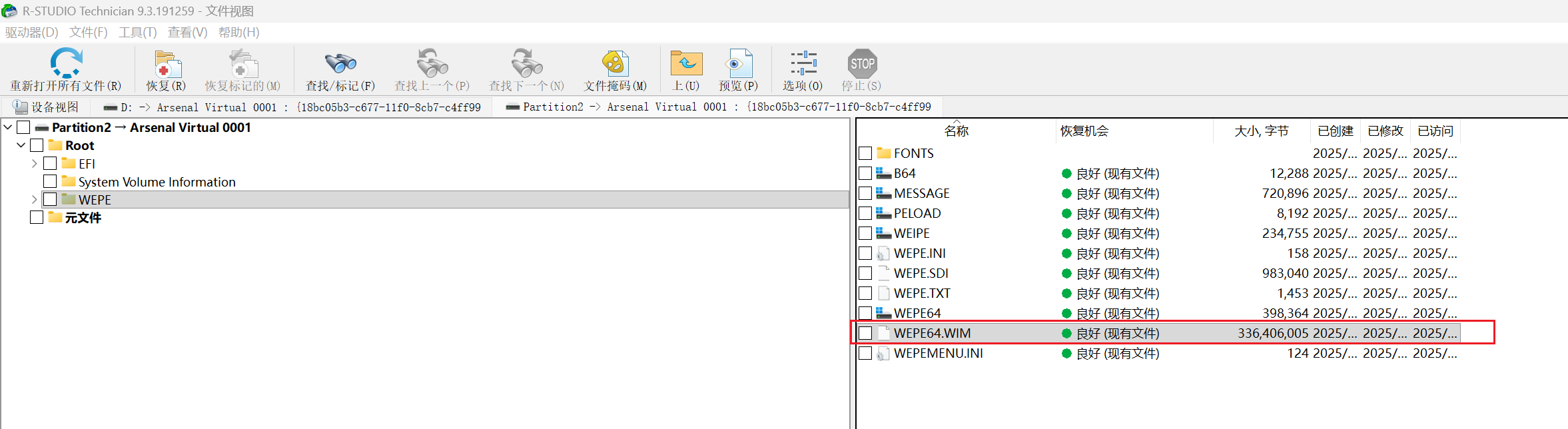Click the Preview (预览) icon
This screenshot has width=1568, height=429.
pyautogui.click(x=738, y=64)
